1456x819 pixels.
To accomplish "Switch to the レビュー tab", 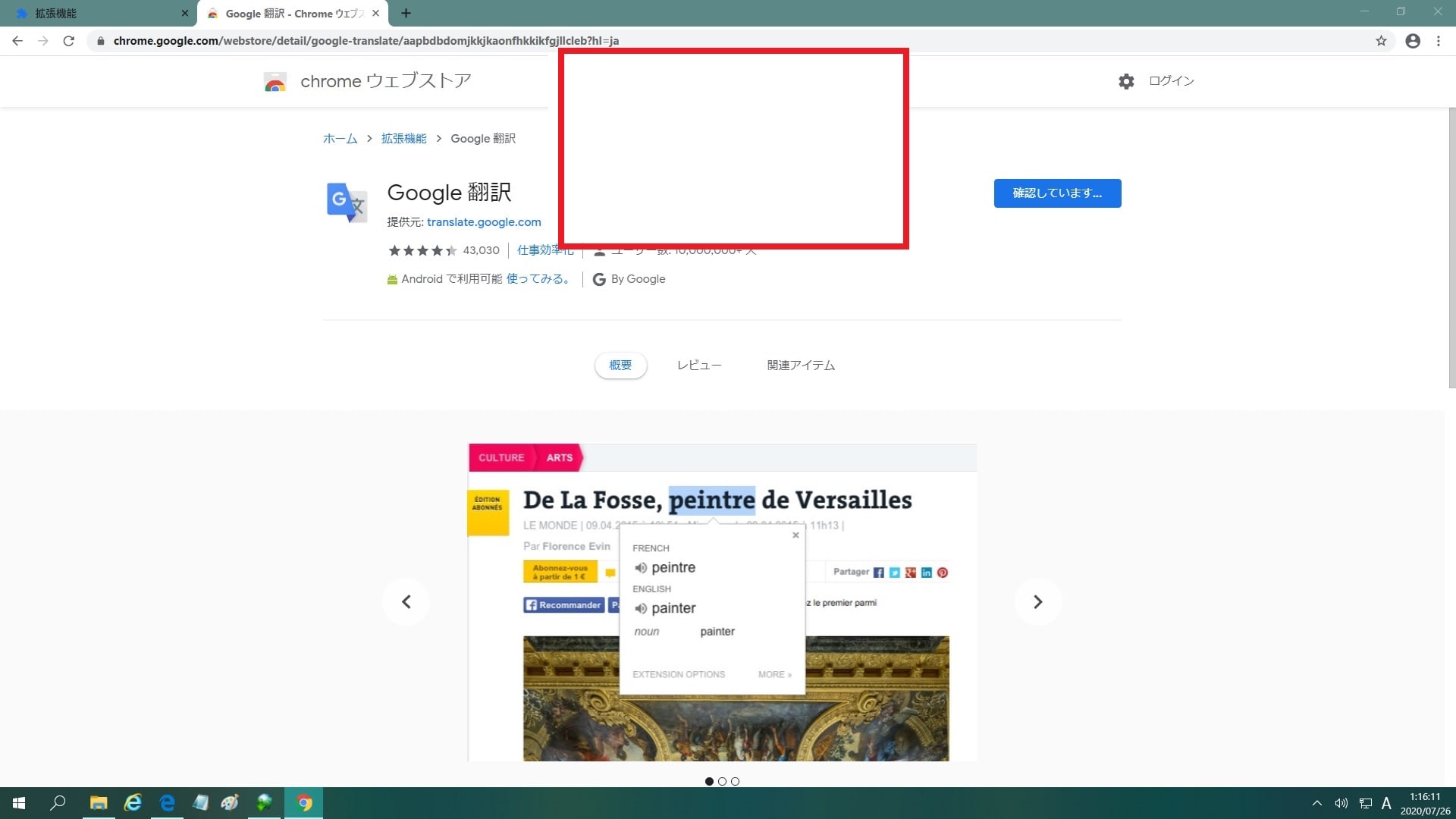I will tap(699, 366).
